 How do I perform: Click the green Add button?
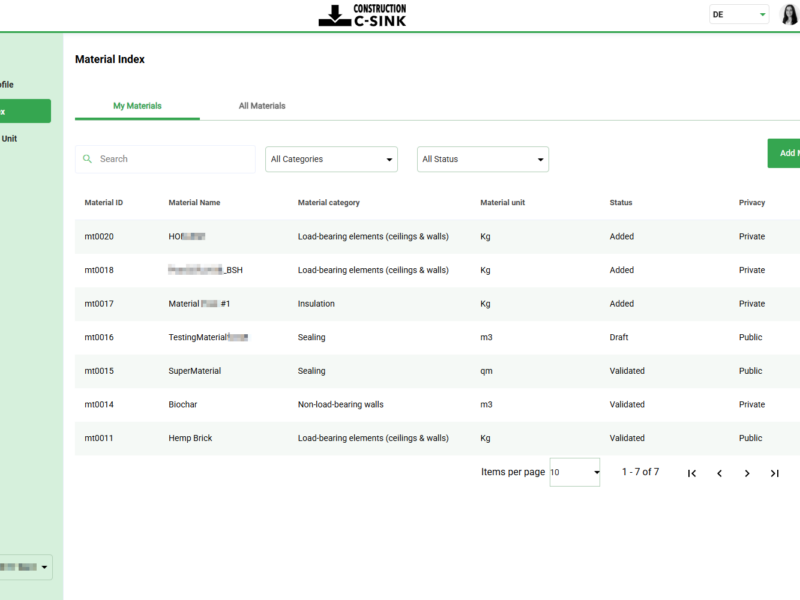784,153
